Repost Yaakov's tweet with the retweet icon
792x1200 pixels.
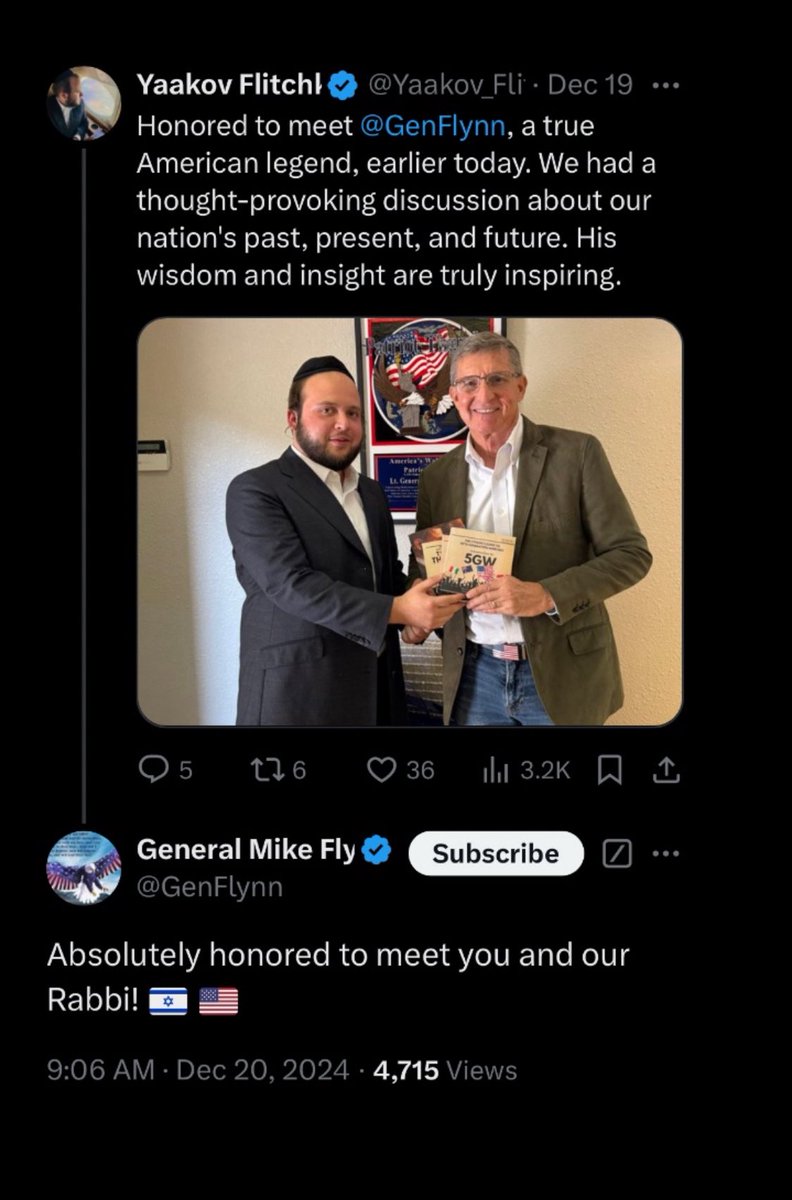click(265, 769)
